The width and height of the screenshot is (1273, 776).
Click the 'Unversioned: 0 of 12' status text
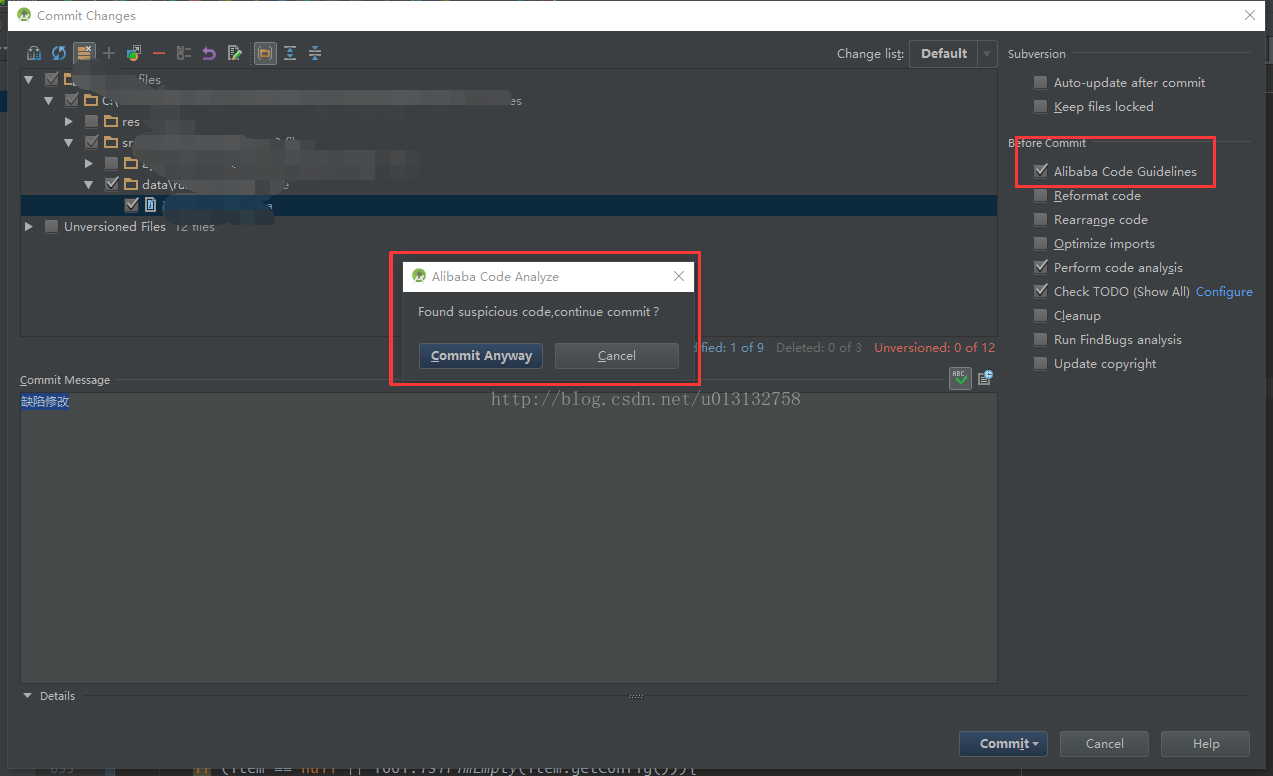(934, 347)
